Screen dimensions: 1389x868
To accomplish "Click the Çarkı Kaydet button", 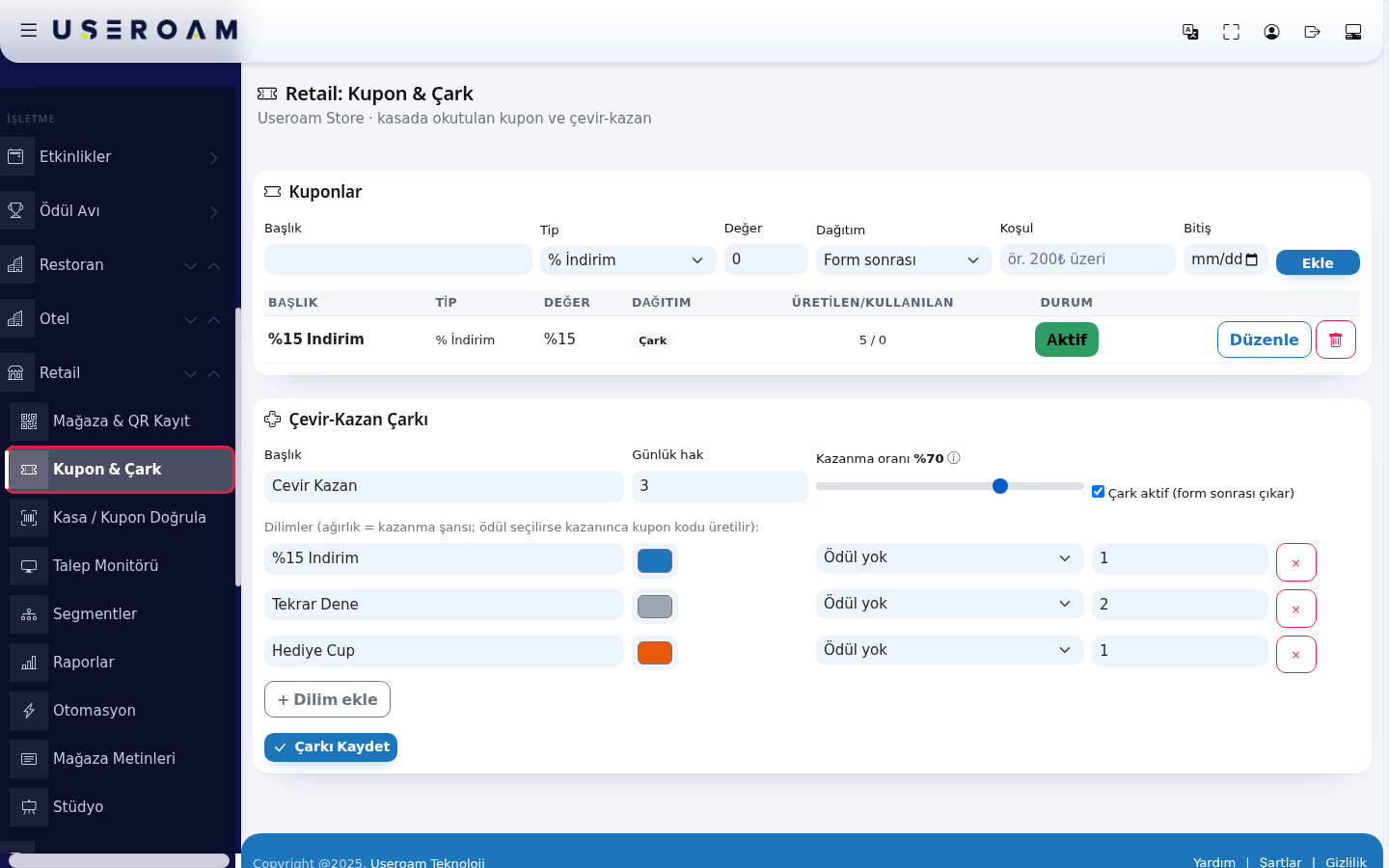I will [x=331, y=747].
